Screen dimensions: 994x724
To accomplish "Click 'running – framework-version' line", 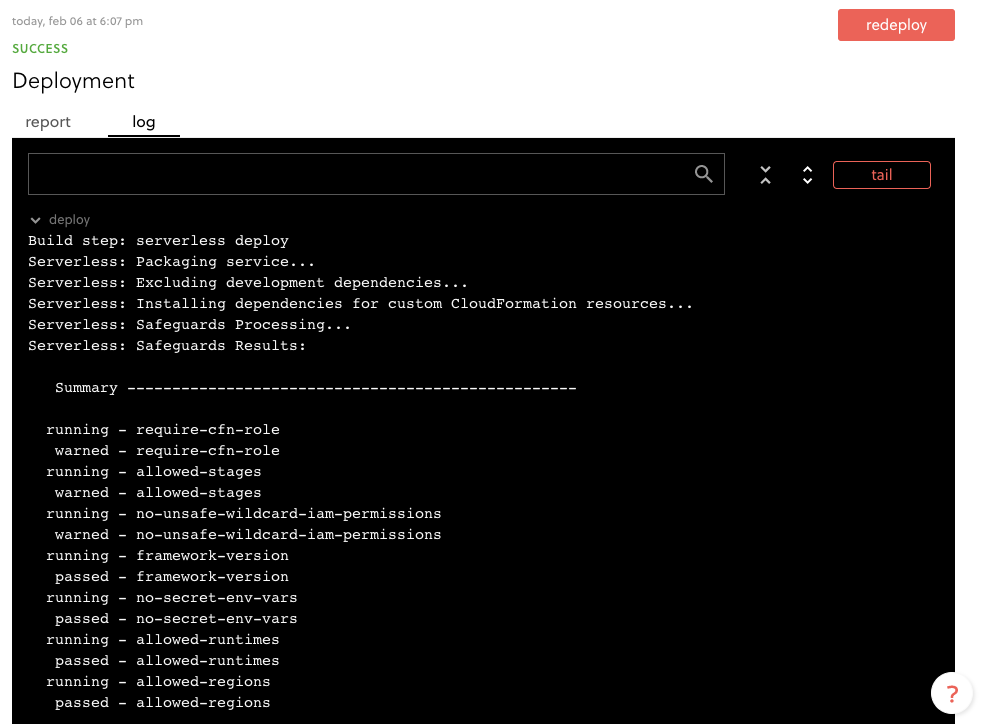I will (x=167, y=555).
